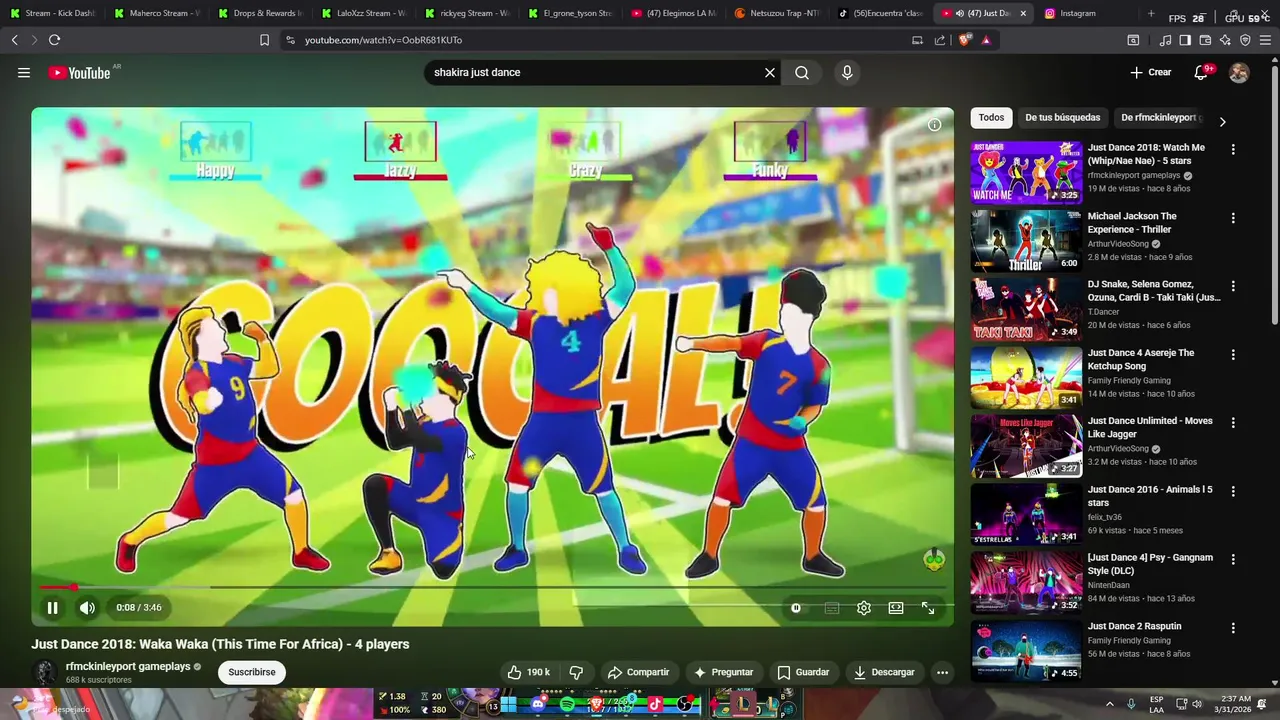Viewport: 1280px width, 720px height.
Task: Toggle the browser sidebar panel icon
Action: click(x=1185, y=40)
